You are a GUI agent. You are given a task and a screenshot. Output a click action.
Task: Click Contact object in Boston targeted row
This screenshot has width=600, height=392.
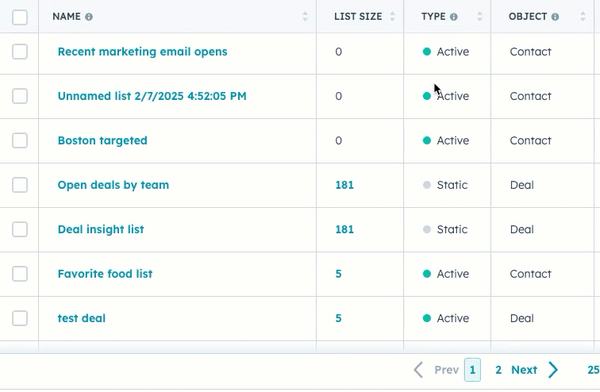pyautogui.click(x=530, y=140)
